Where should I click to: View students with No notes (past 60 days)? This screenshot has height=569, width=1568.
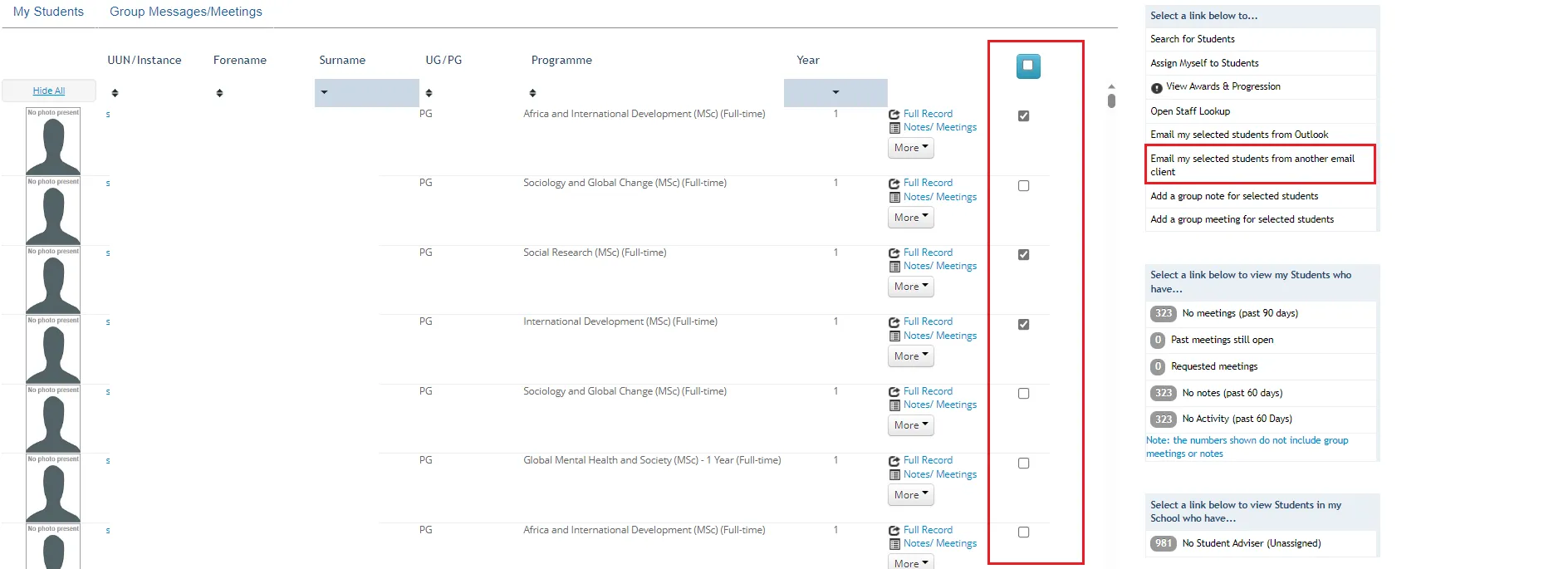pyautogui.click(x=1232, y=393)
